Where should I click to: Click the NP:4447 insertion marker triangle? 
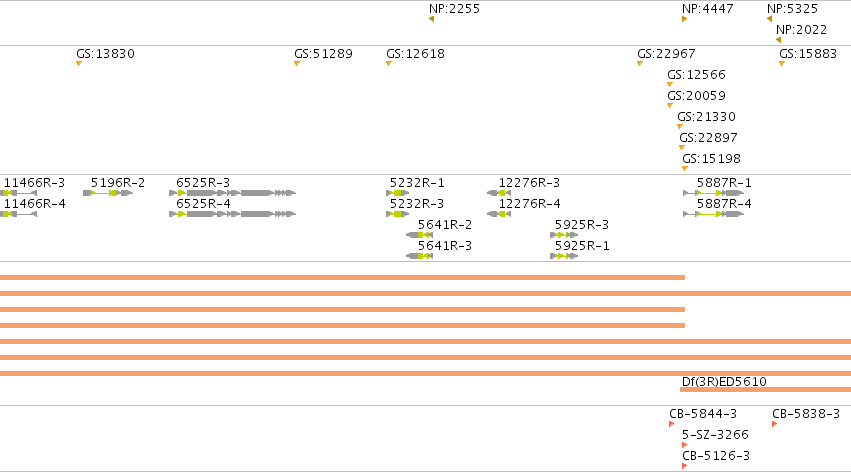(x=684, y=19)
